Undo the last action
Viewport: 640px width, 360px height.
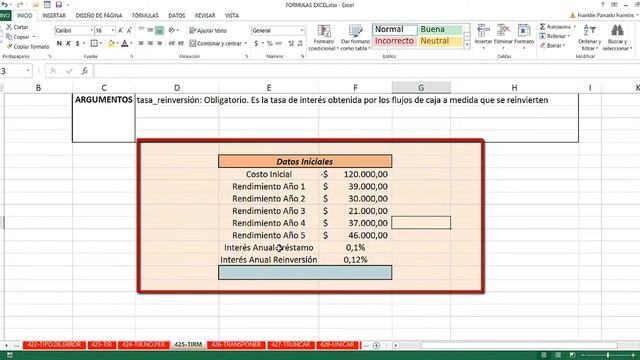(x=5, y=4)
